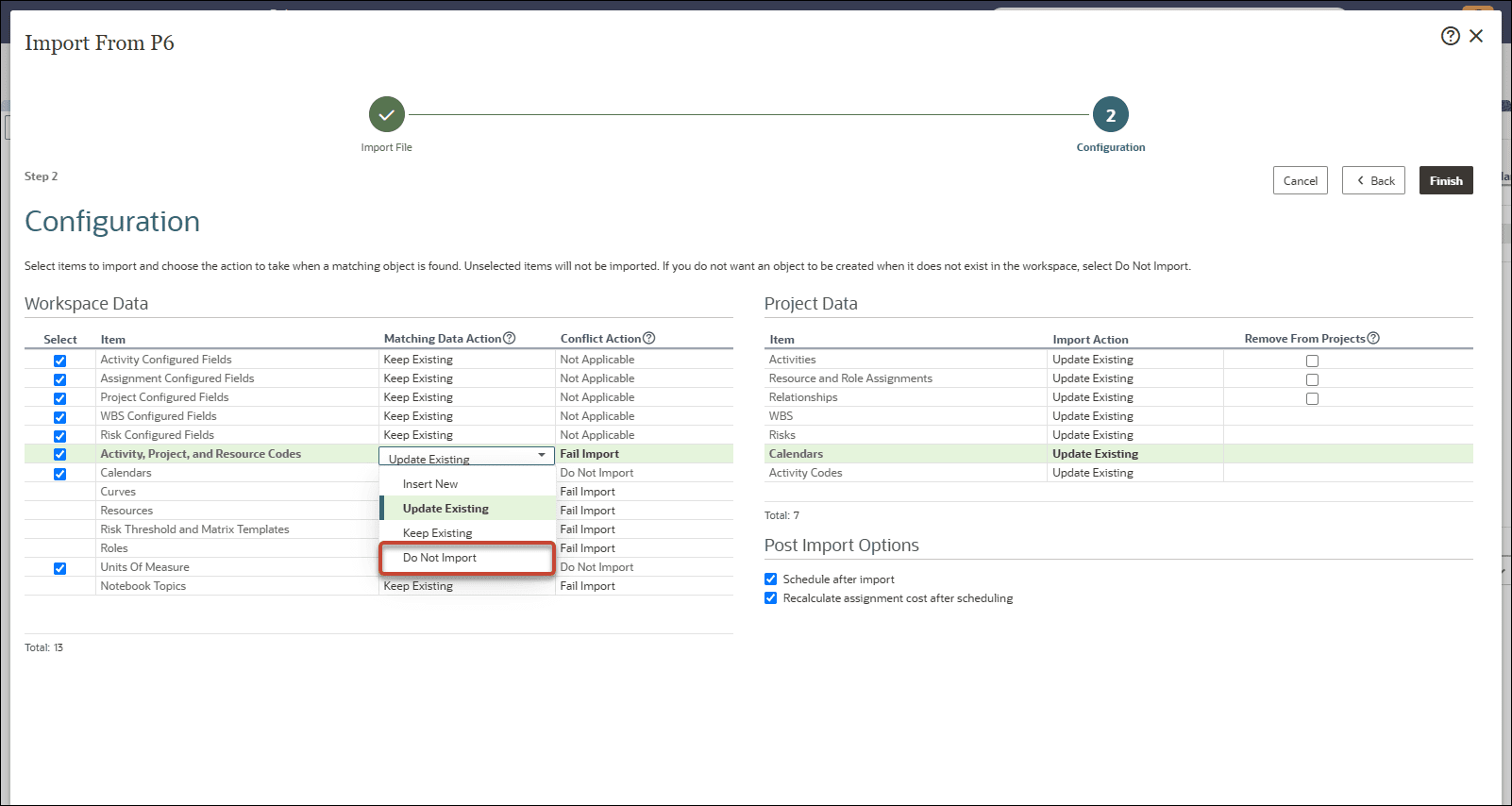
Task: Click the Finish button
Action: coord(1446,180)
